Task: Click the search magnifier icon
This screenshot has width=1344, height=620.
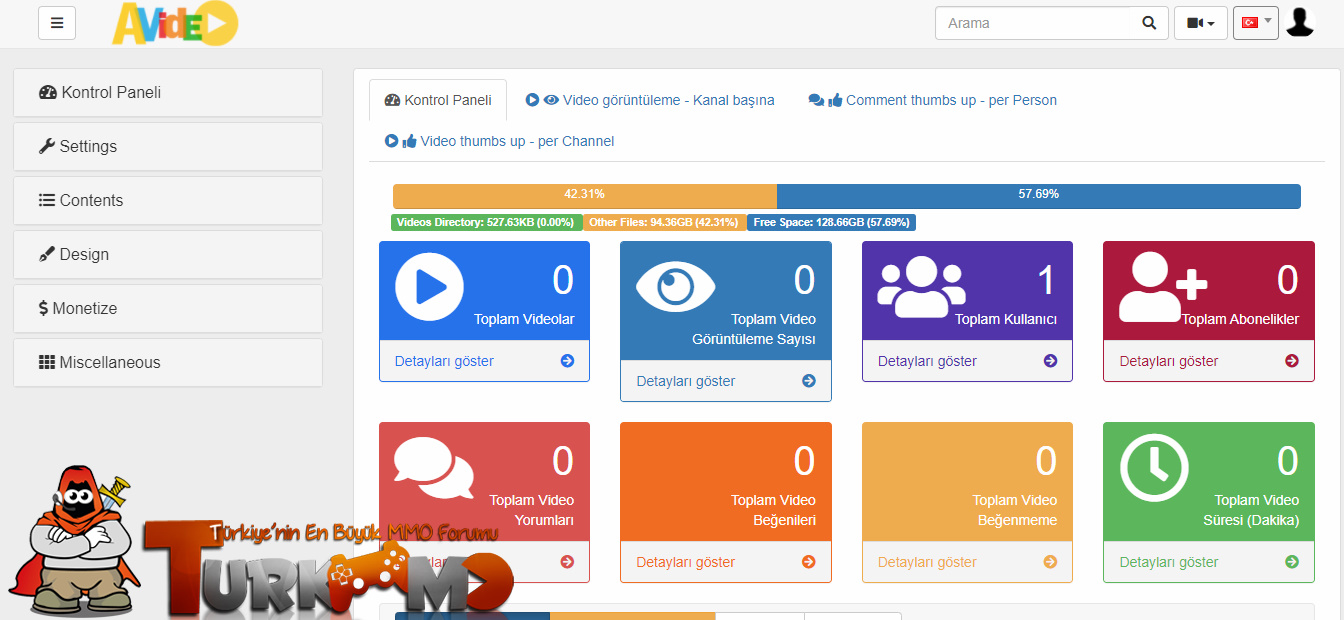Action: 1149,23
